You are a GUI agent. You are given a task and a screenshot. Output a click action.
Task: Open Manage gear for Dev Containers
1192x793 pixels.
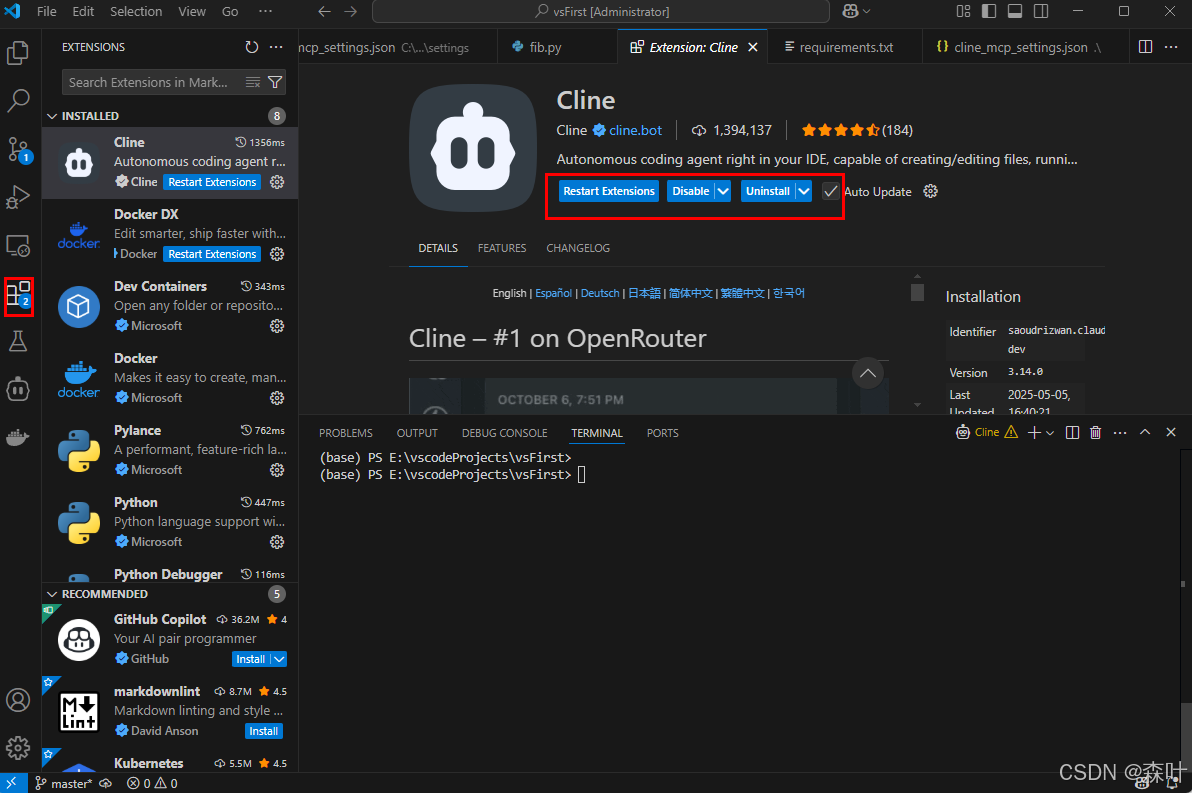click(277, 326)
